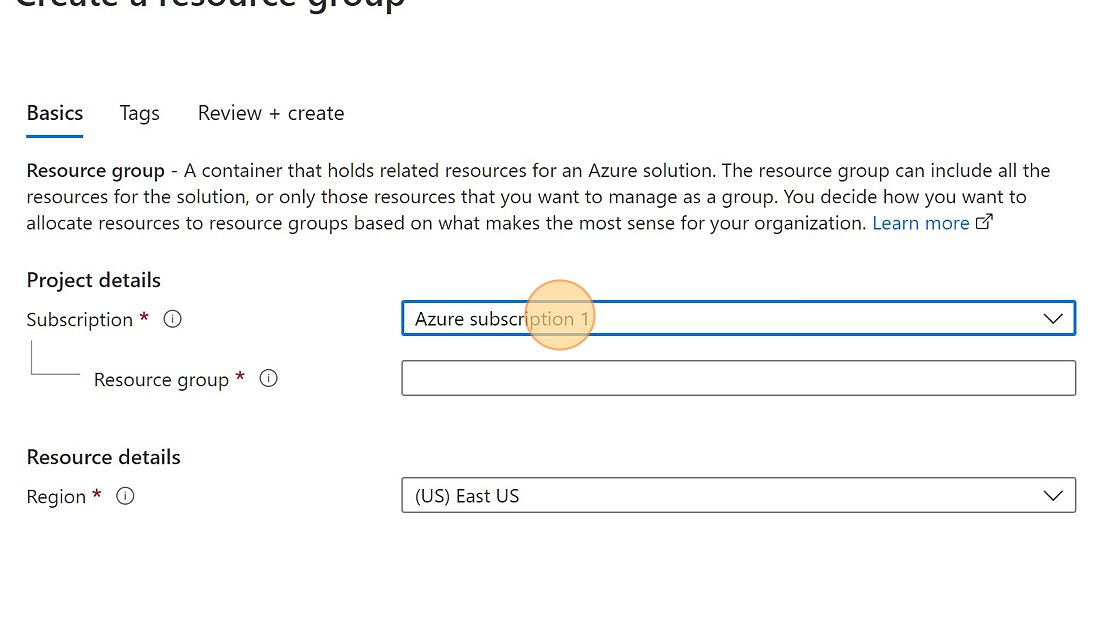Click the Region field label

pos(56,497)
